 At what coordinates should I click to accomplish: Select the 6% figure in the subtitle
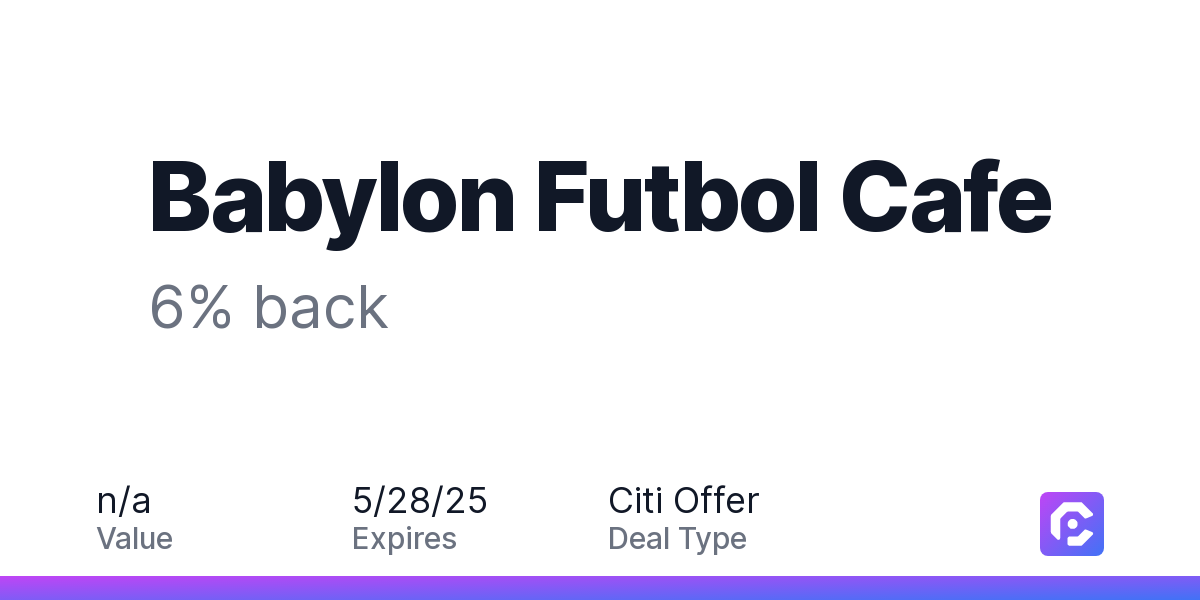(191, 307)
